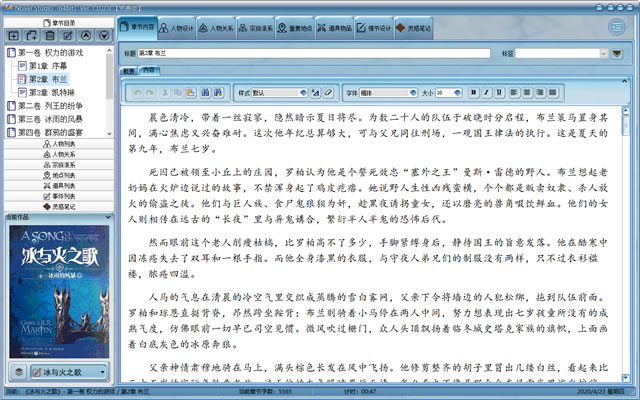Toggle underline text formatting
Image resolution: width=640 pixels, height=400 pixels.
497,92
